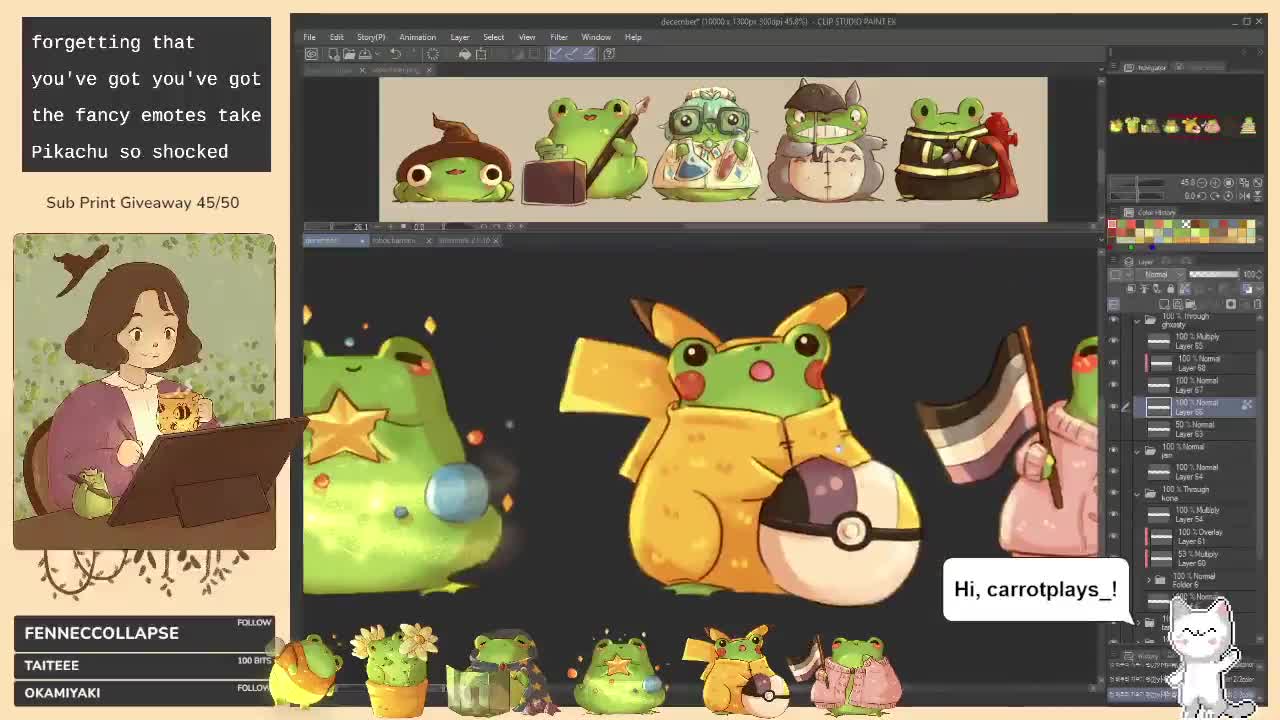
Task: Switch to the Navigator panel tab
Action: [1146, 67]
